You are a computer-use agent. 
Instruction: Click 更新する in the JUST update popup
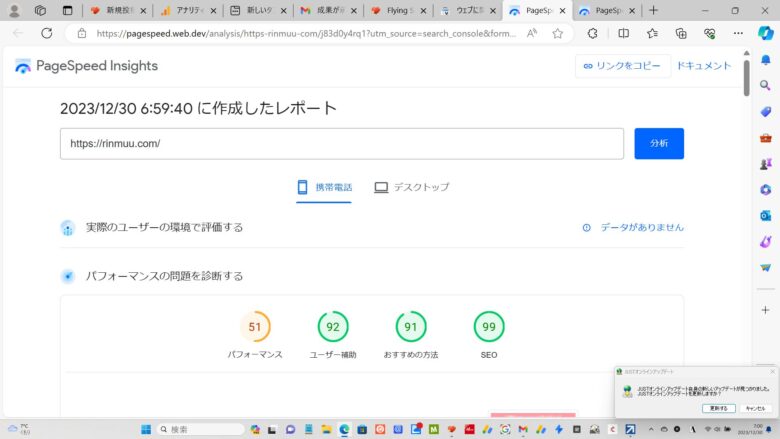(x=718, y=408)
